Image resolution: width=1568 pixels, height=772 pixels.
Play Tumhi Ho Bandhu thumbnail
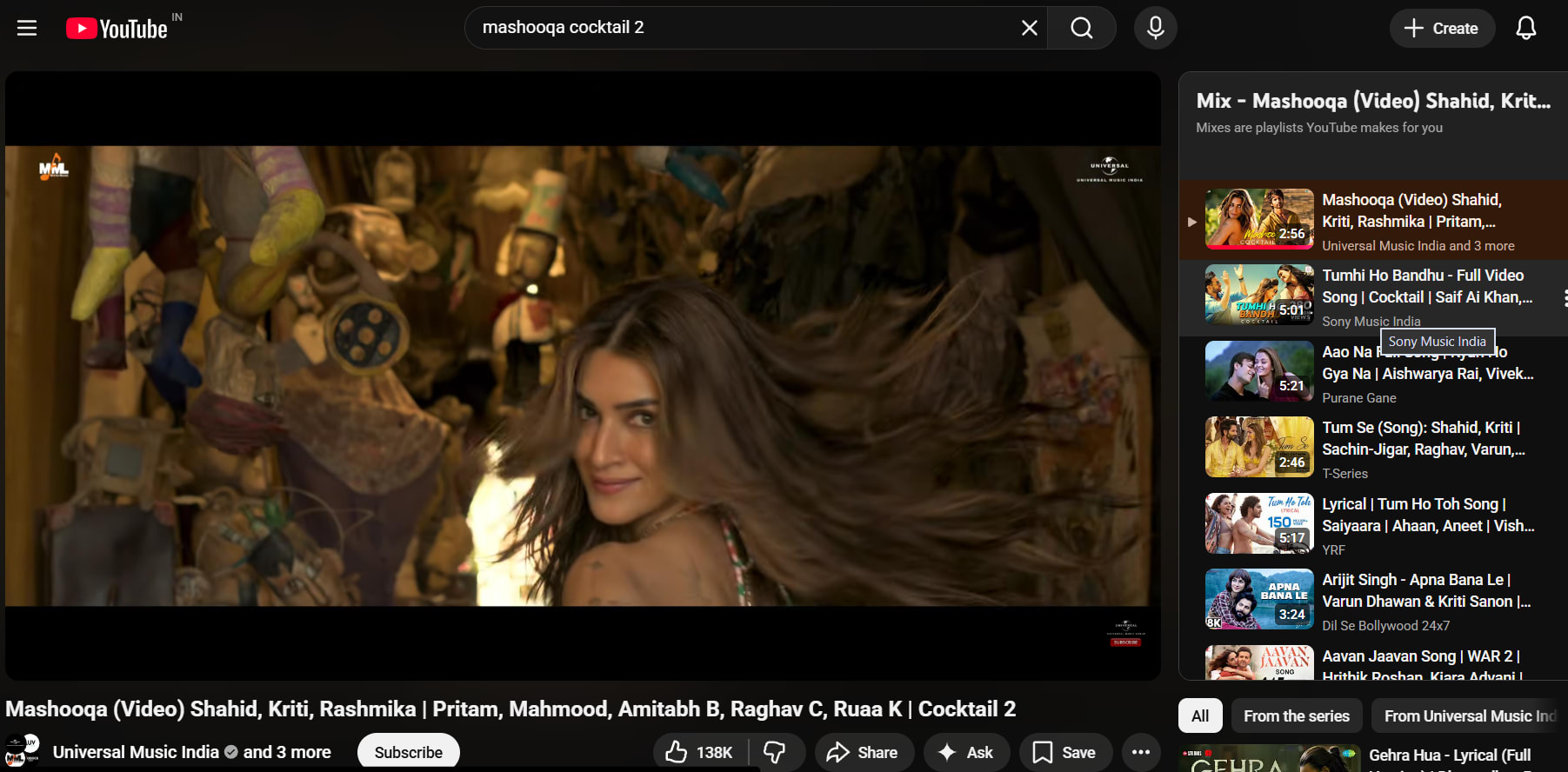[x=1259, y=295]
